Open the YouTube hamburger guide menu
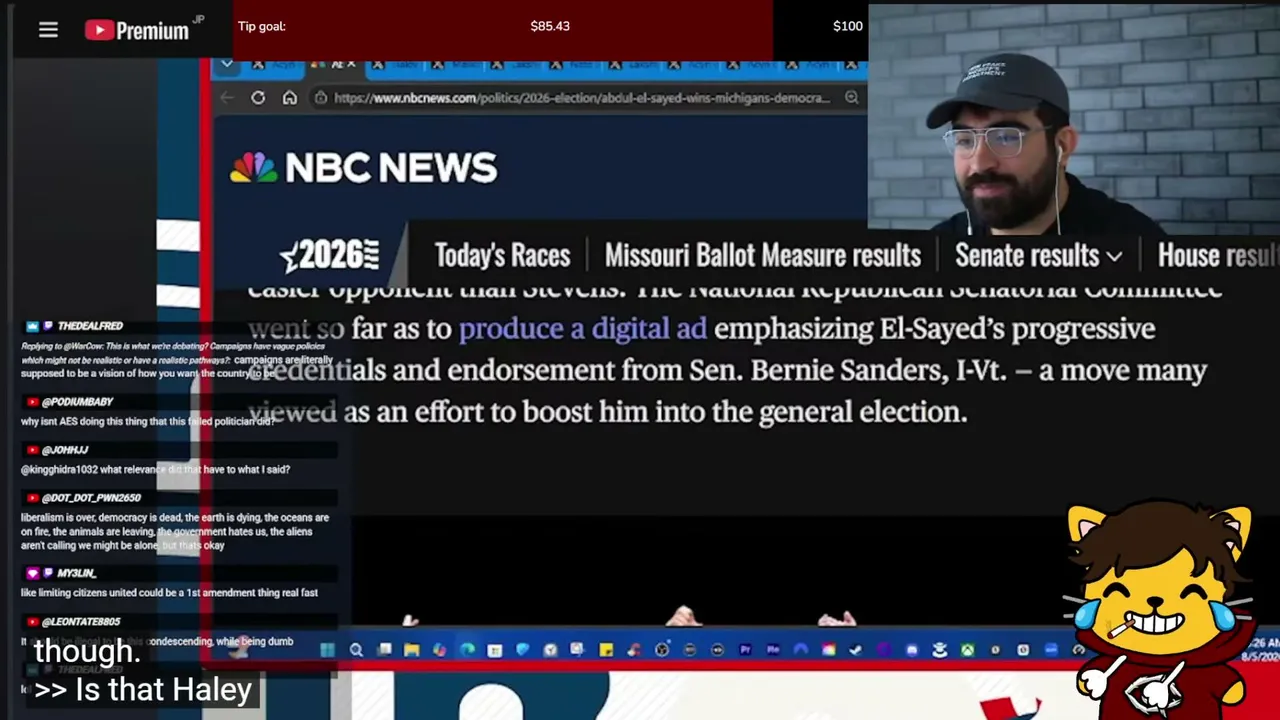Viewport: 1280px width, 720px height. [x=48, y=30]
